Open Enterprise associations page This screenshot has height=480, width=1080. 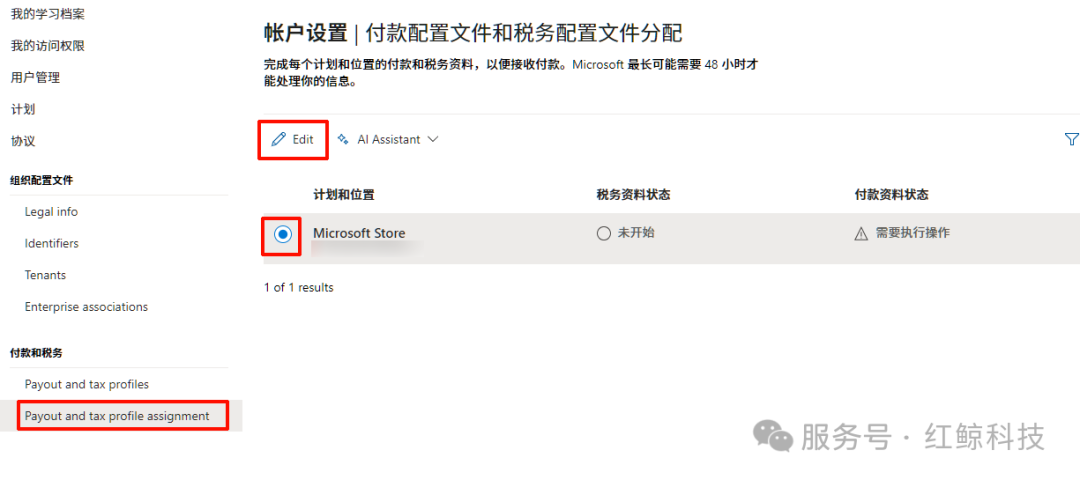click(86, 307)
